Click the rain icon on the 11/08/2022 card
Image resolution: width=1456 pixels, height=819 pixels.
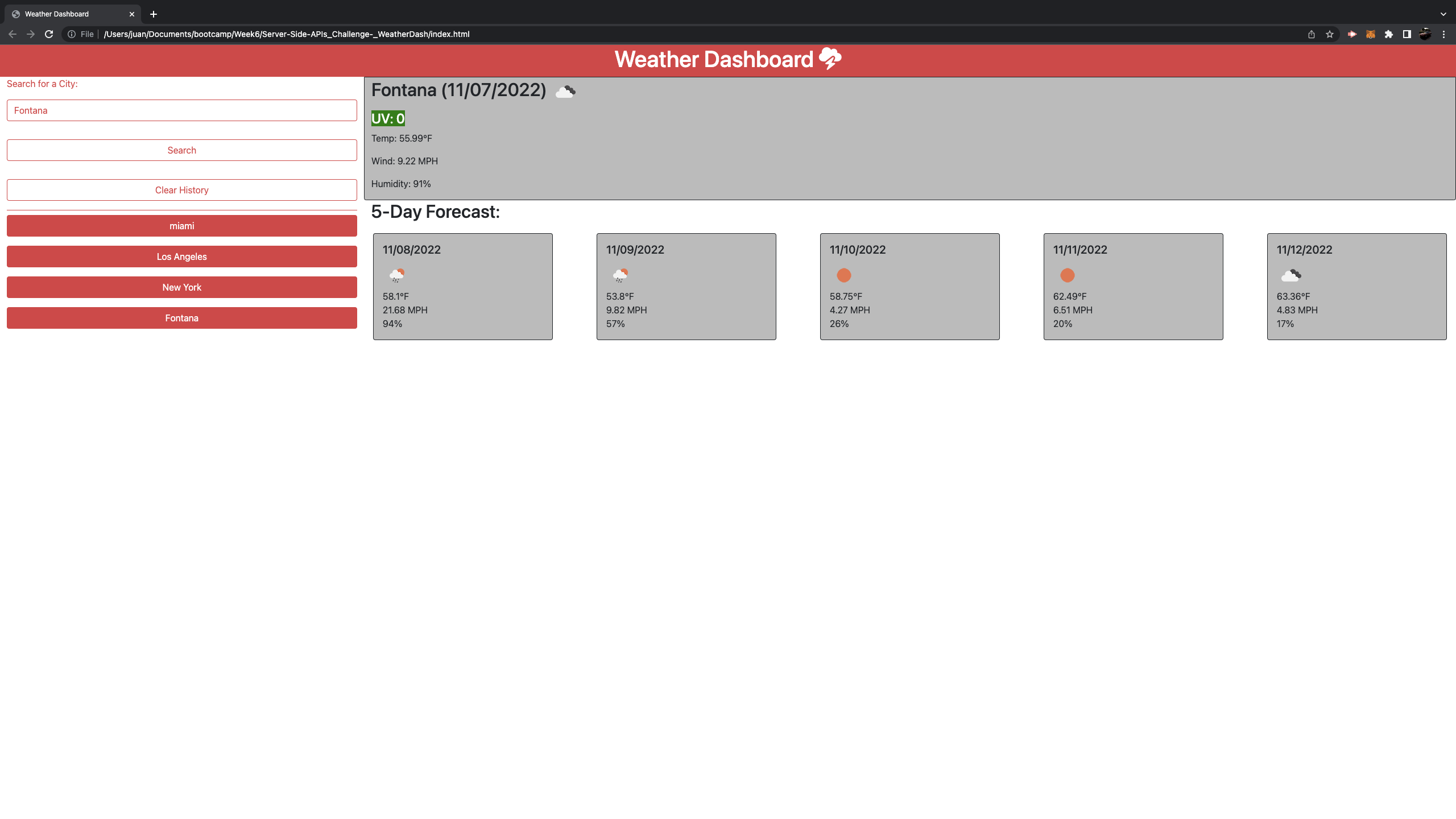click(x=396, y=275)
